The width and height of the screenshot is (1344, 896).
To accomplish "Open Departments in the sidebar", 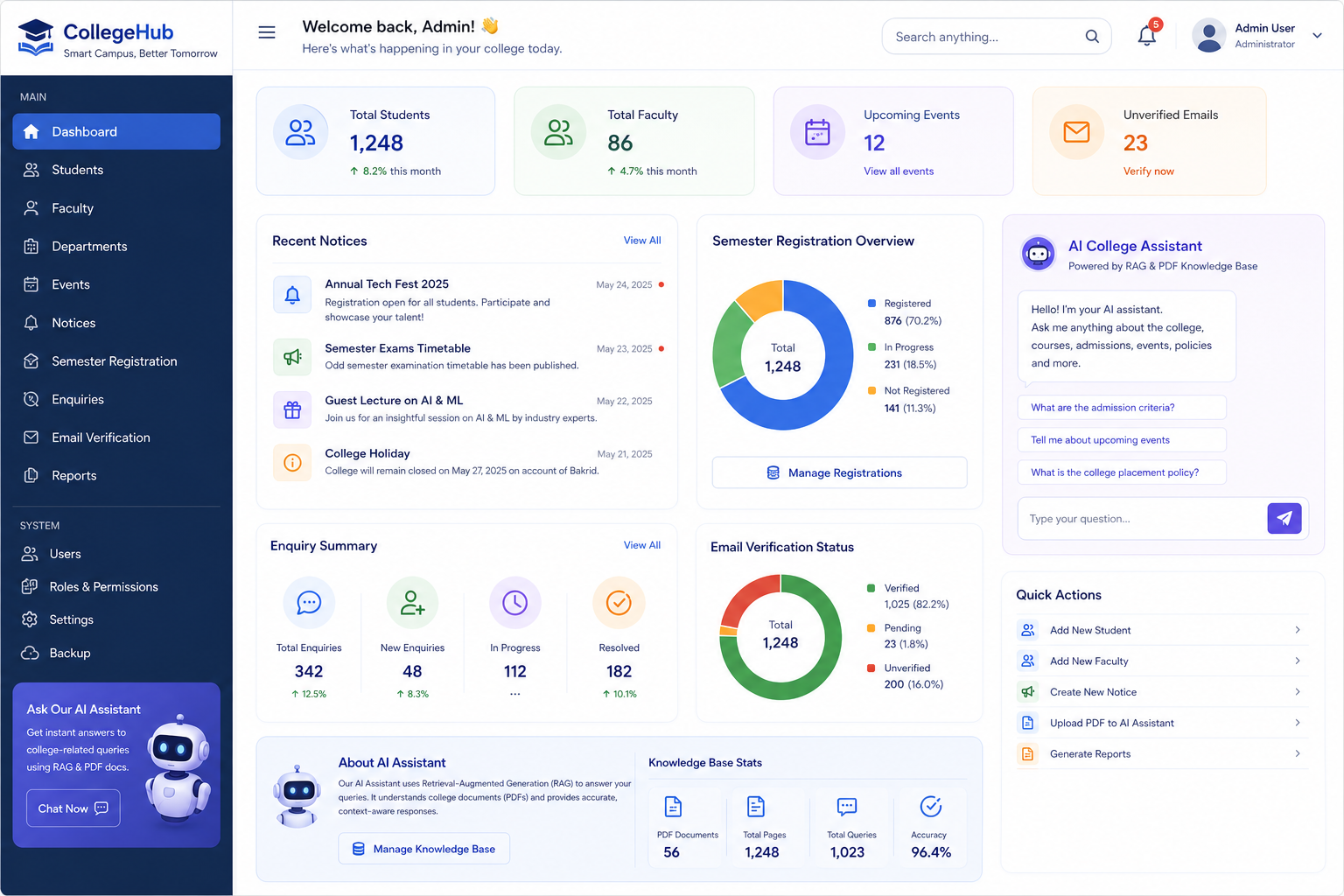I will tap(116, 247).
